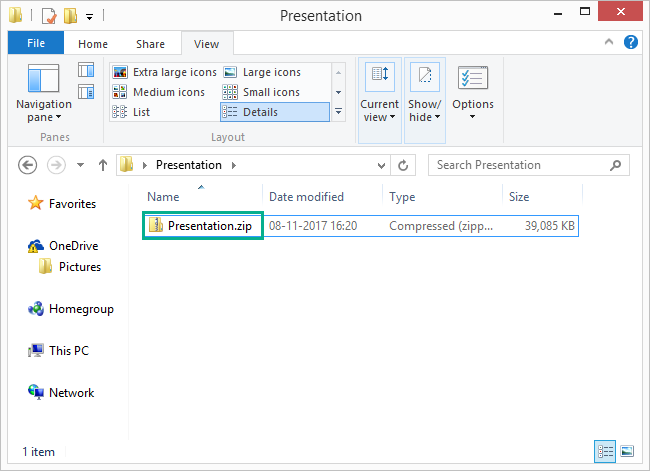Toggle the Preview pane icon
Viewport: 650px width, 471px height.
86,70
